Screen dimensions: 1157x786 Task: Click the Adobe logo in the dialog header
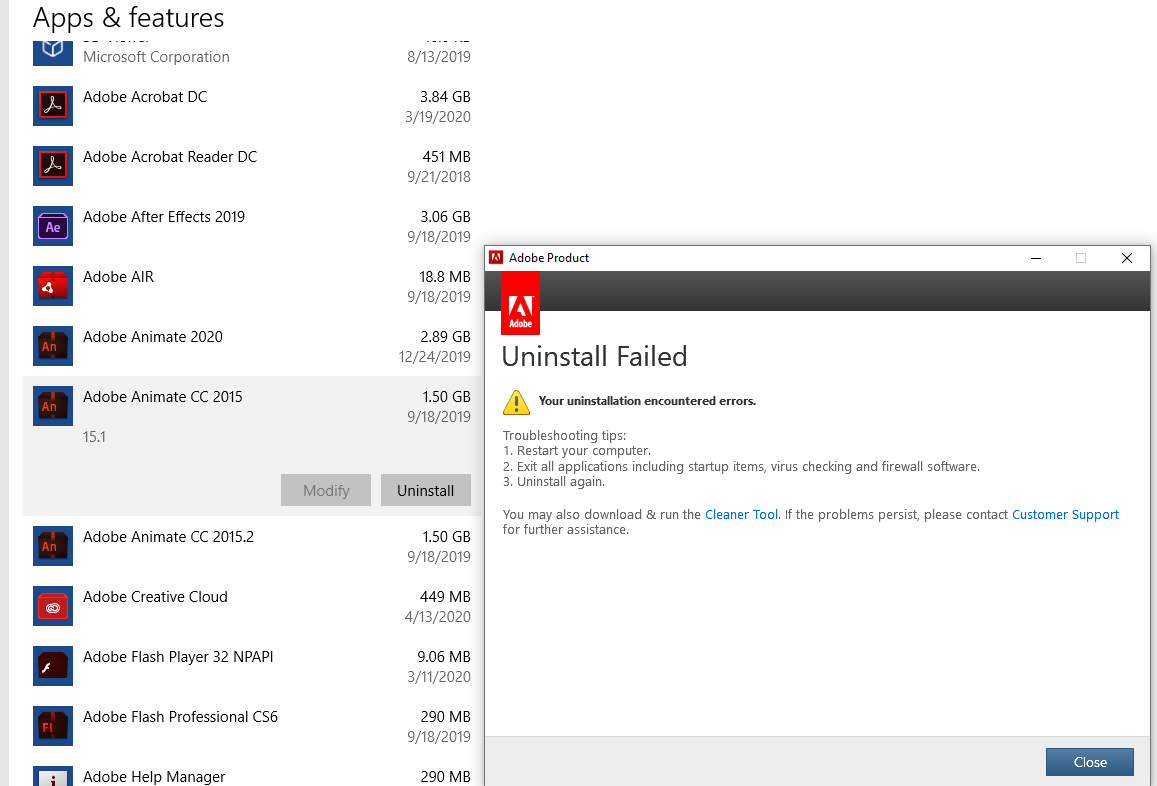pos(520,302)
